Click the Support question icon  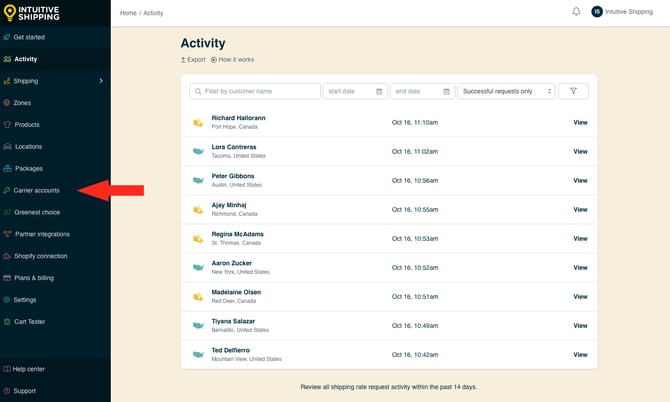7,390
